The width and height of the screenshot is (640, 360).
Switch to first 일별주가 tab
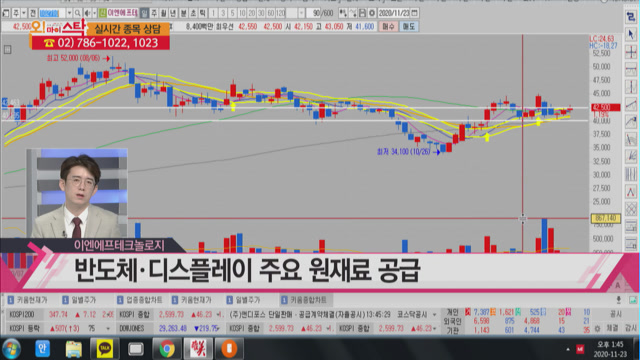pos(80,300)
